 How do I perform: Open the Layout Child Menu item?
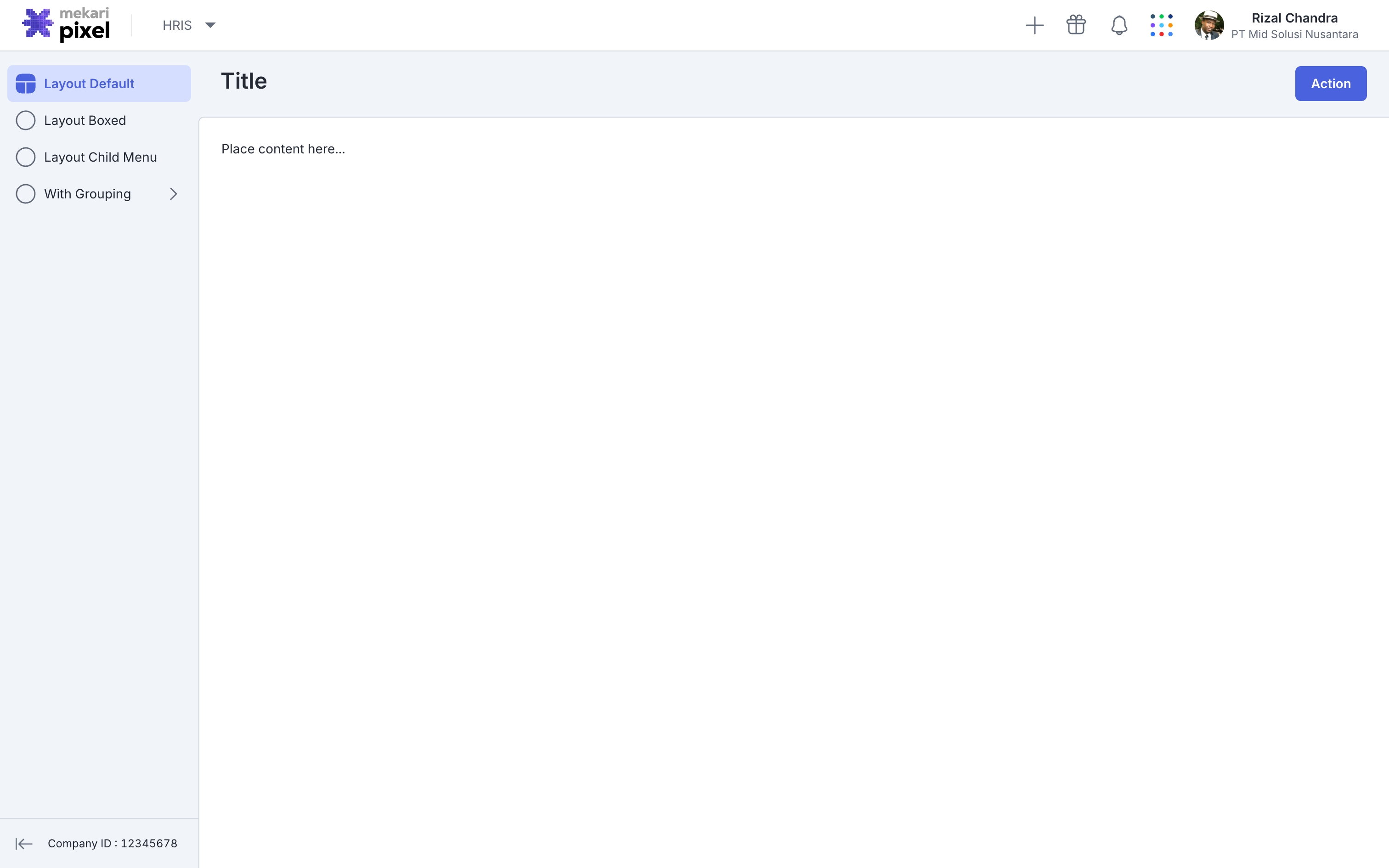(101, 157)
